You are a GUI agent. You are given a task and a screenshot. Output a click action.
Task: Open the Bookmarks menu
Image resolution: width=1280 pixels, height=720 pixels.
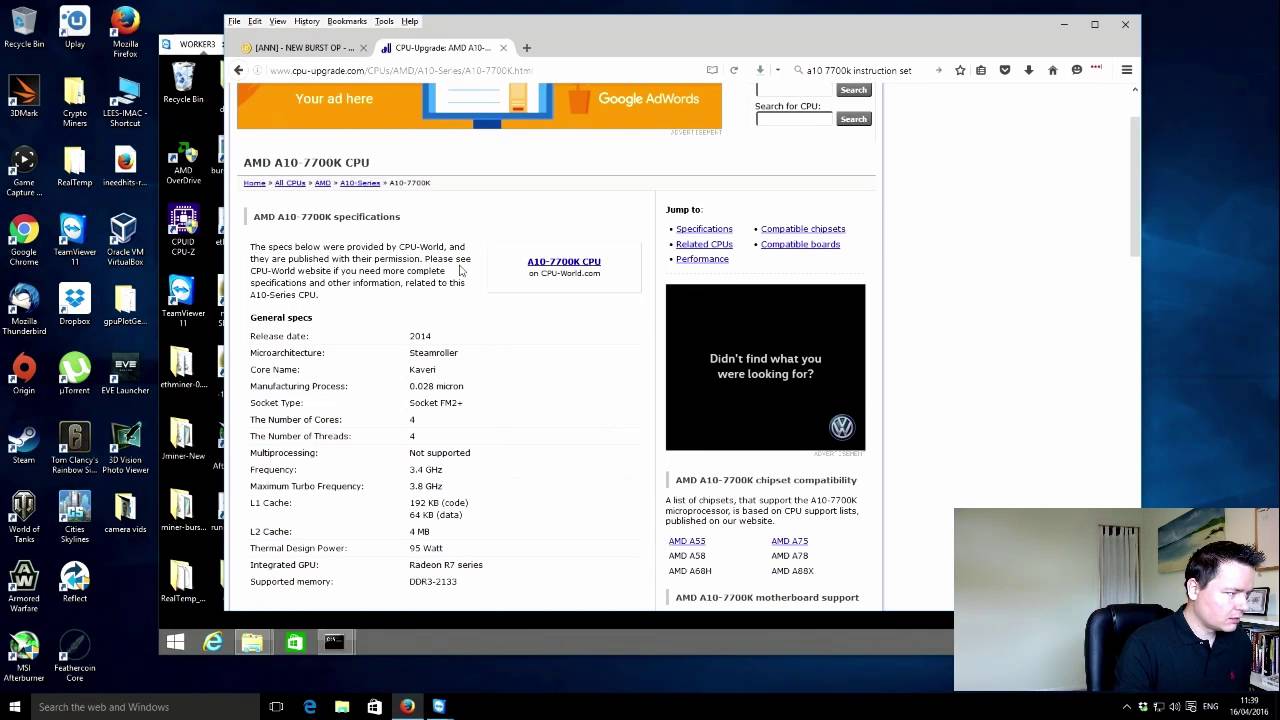coord(347,21)
